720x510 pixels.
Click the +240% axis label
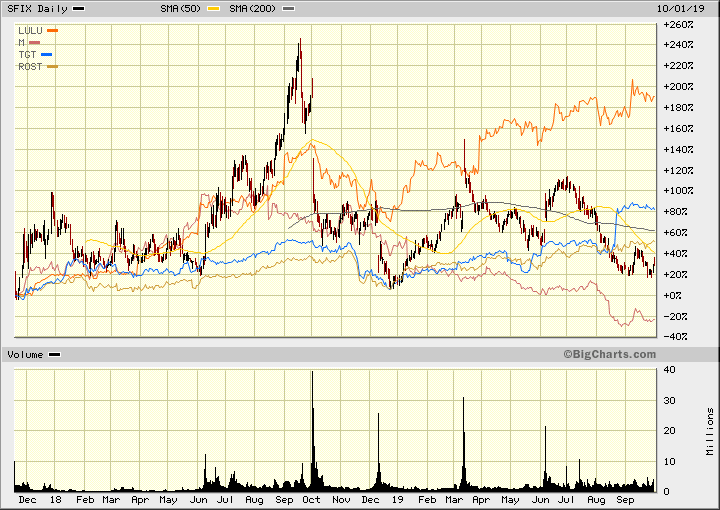pos(678,45)
